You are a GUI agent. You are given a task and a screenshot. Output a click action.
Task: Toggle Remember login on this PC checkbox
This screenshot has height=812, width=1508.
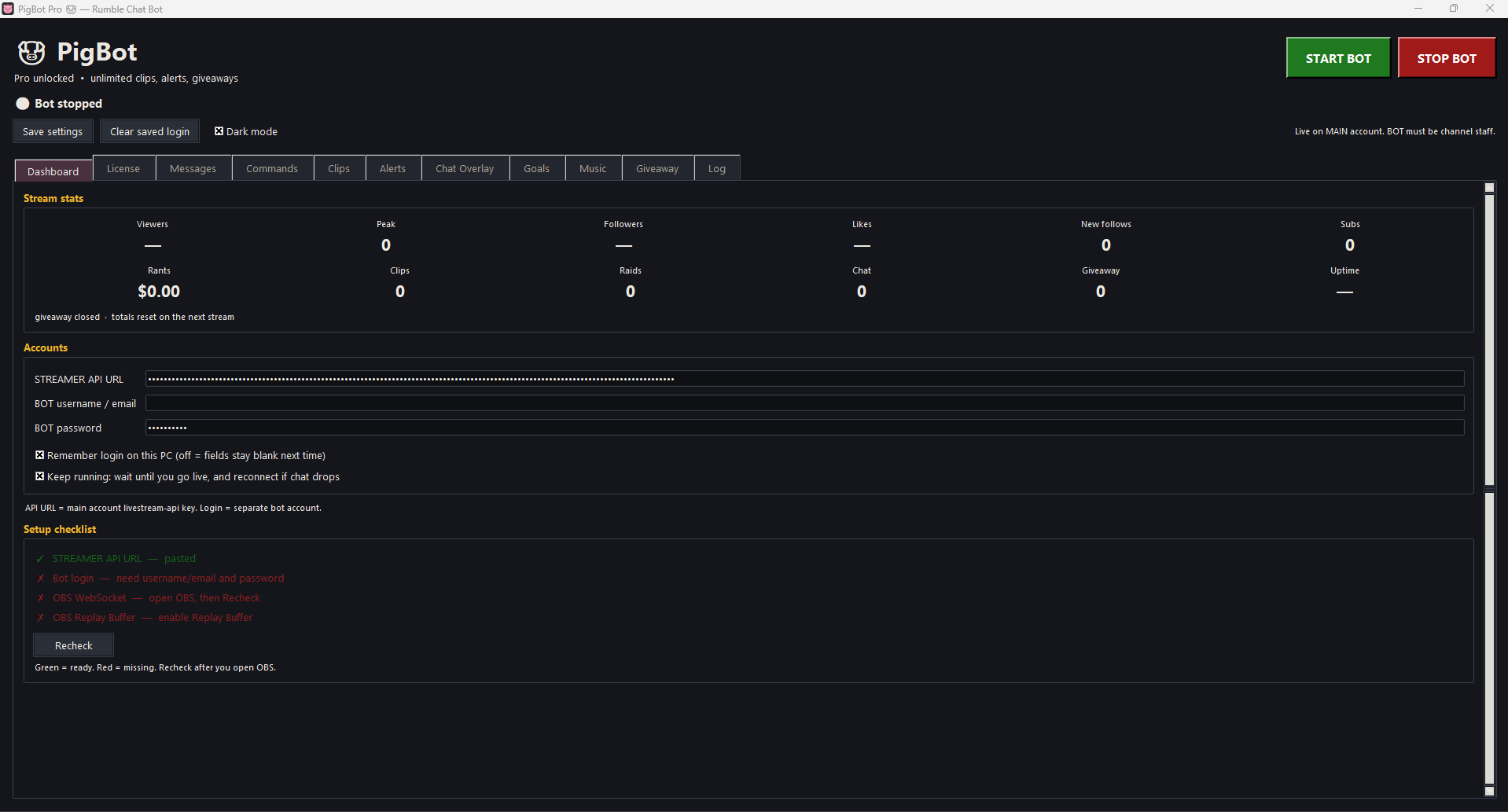point(39,455)
